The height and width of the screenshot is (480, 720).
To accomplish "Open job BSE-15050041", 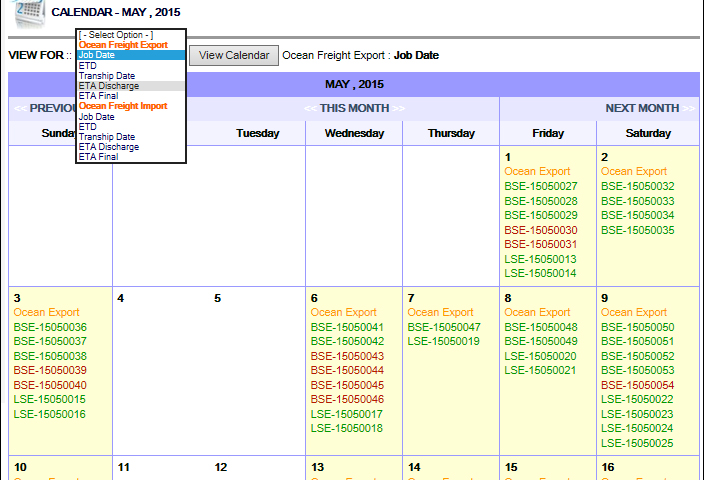I will (347, 328).
